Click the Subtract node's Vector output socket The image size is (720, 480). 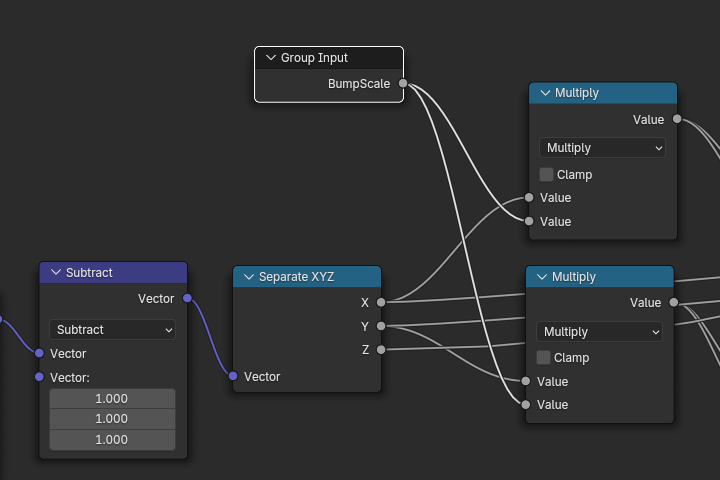187,298
